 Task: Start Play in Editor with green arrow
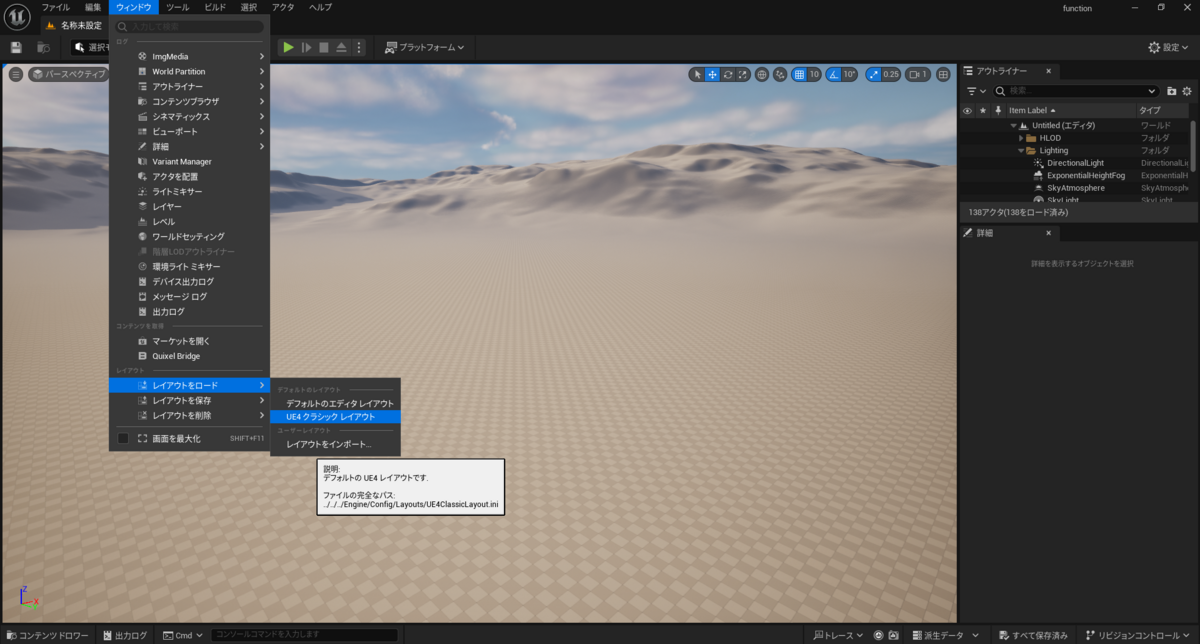point(288,47)
